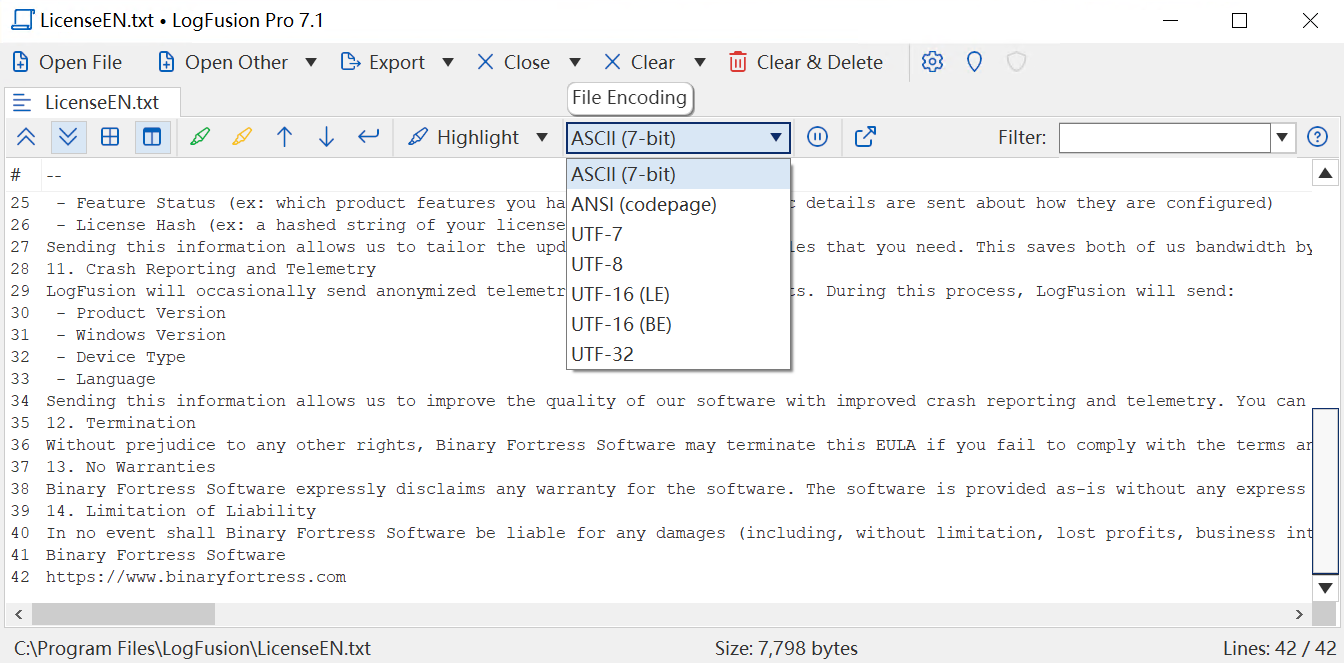This screenshot has height=663, width=1344.
Task: Select ASCII (7-bit) in encoding list
Action: (x=678, y=174)
